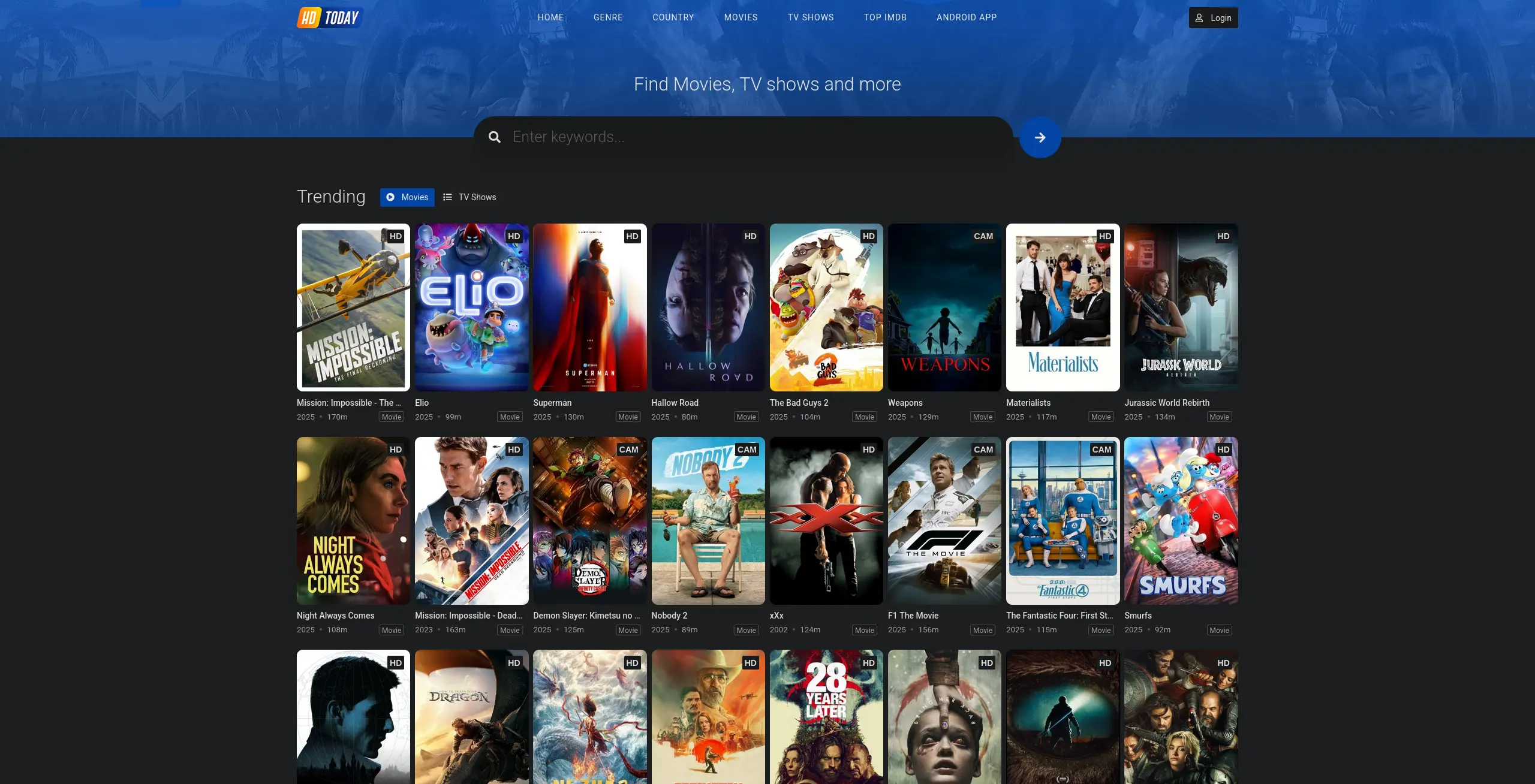The width and height of the screenshot is (1535, 784).
Task: Open Android App page
Action: (967, 17)
